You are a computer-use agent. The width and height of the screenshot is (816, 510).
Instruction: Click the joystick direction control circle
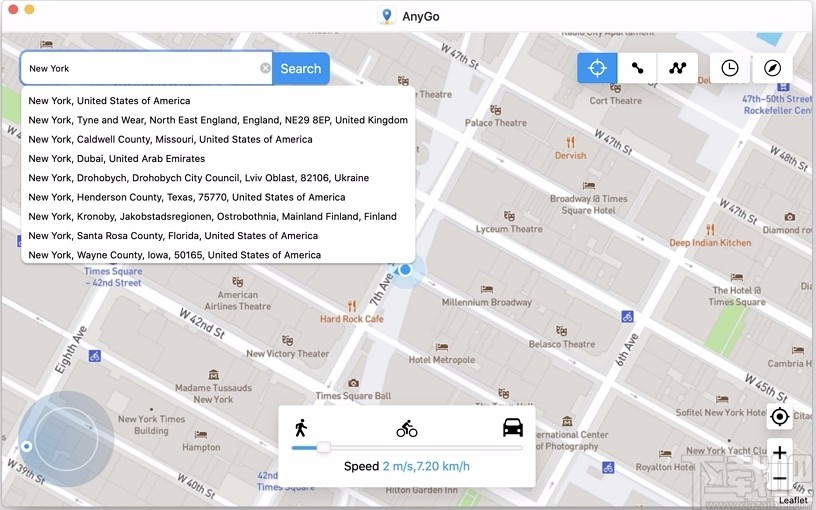(x=66, y=439)
